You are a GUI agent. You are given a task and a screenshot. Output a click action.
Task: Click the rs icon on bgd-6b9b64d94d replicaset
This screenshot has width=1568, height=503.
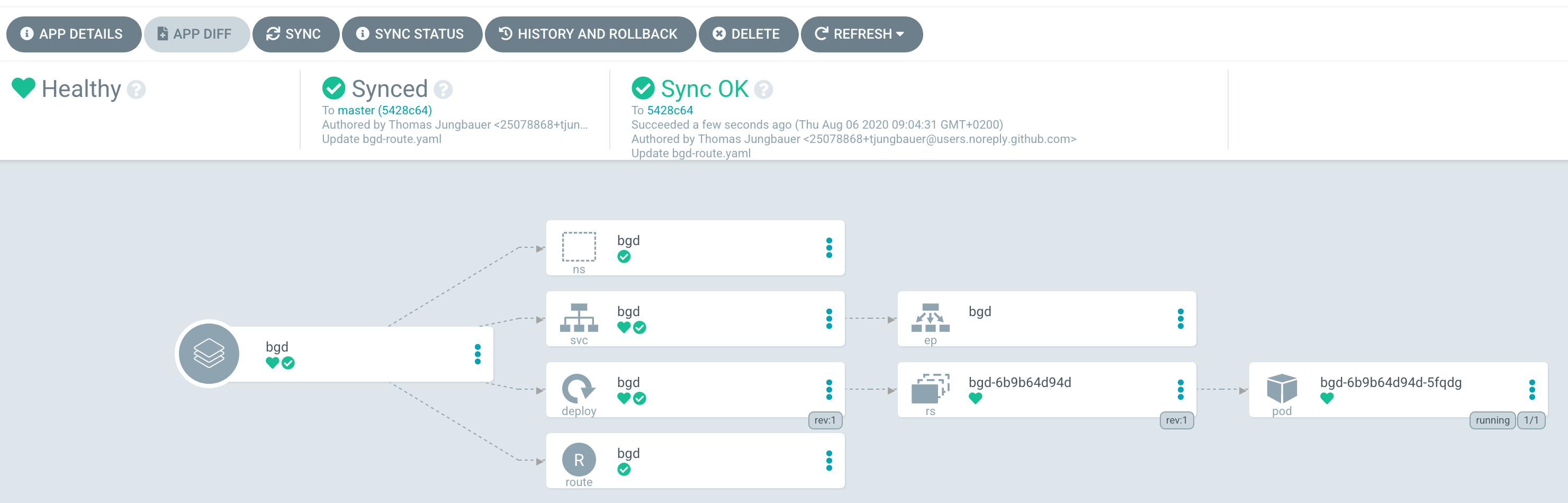[929, 390]
